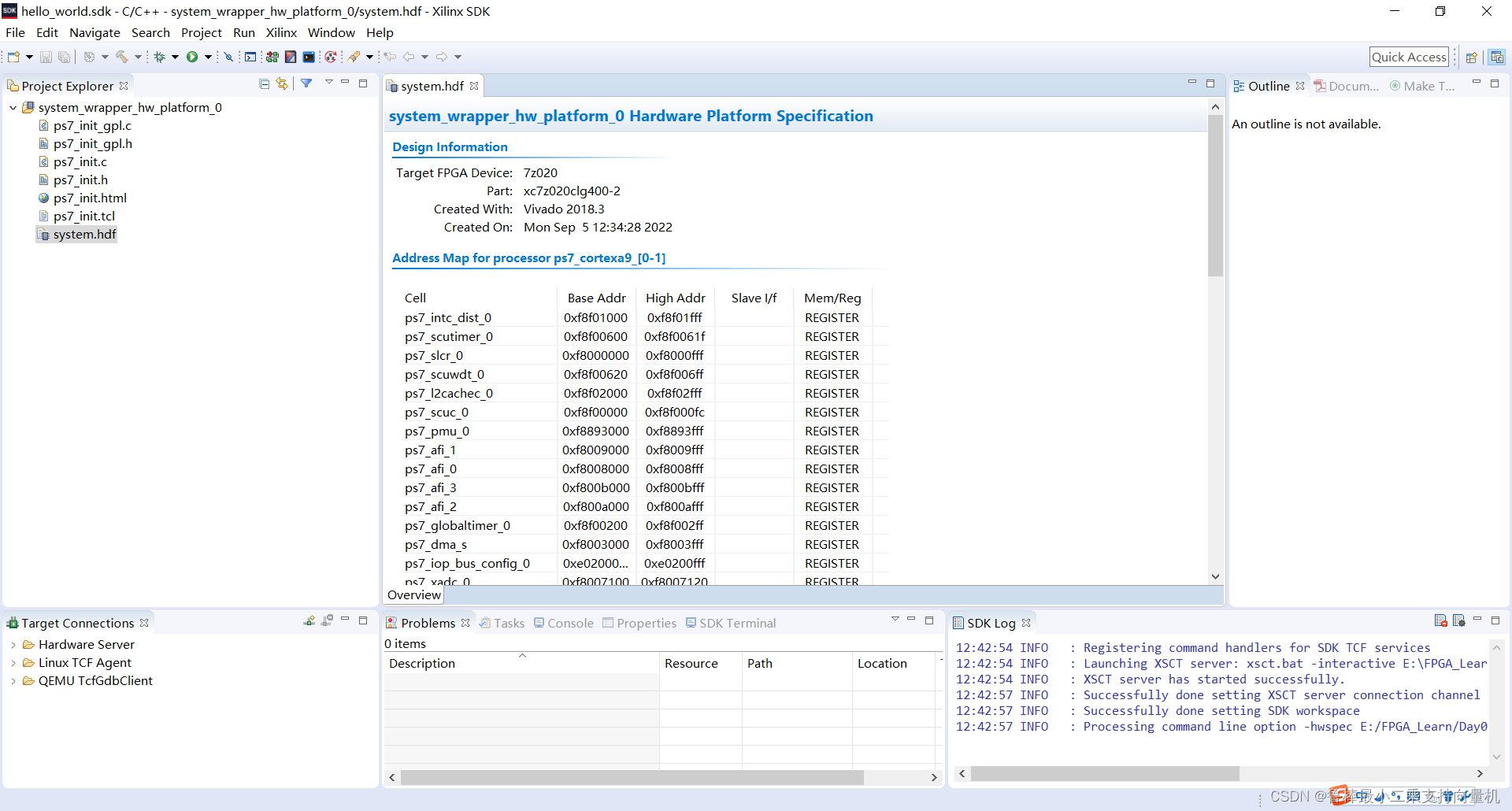Open the Xilinx menu
The image size is (1512, 811).
[281, 33]
